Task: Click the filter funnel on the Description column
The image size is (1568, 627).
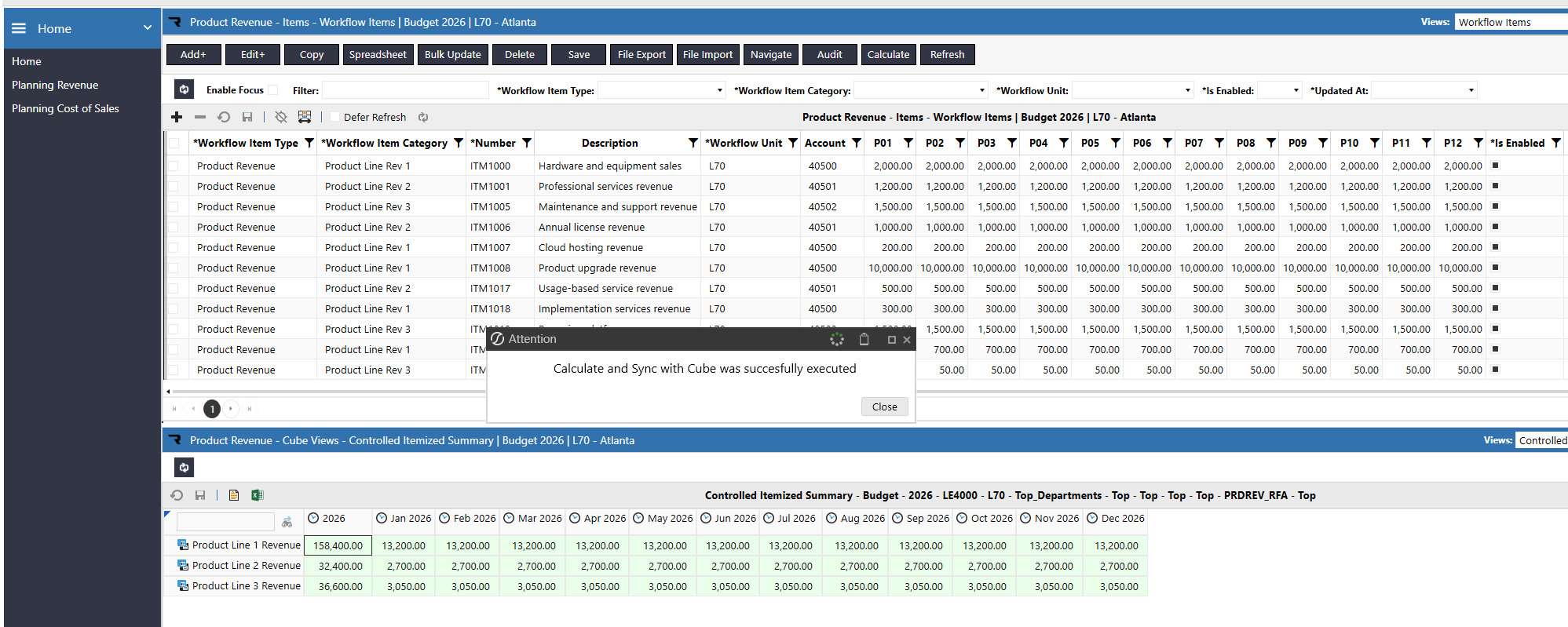Action: click(x=693, y=143)
